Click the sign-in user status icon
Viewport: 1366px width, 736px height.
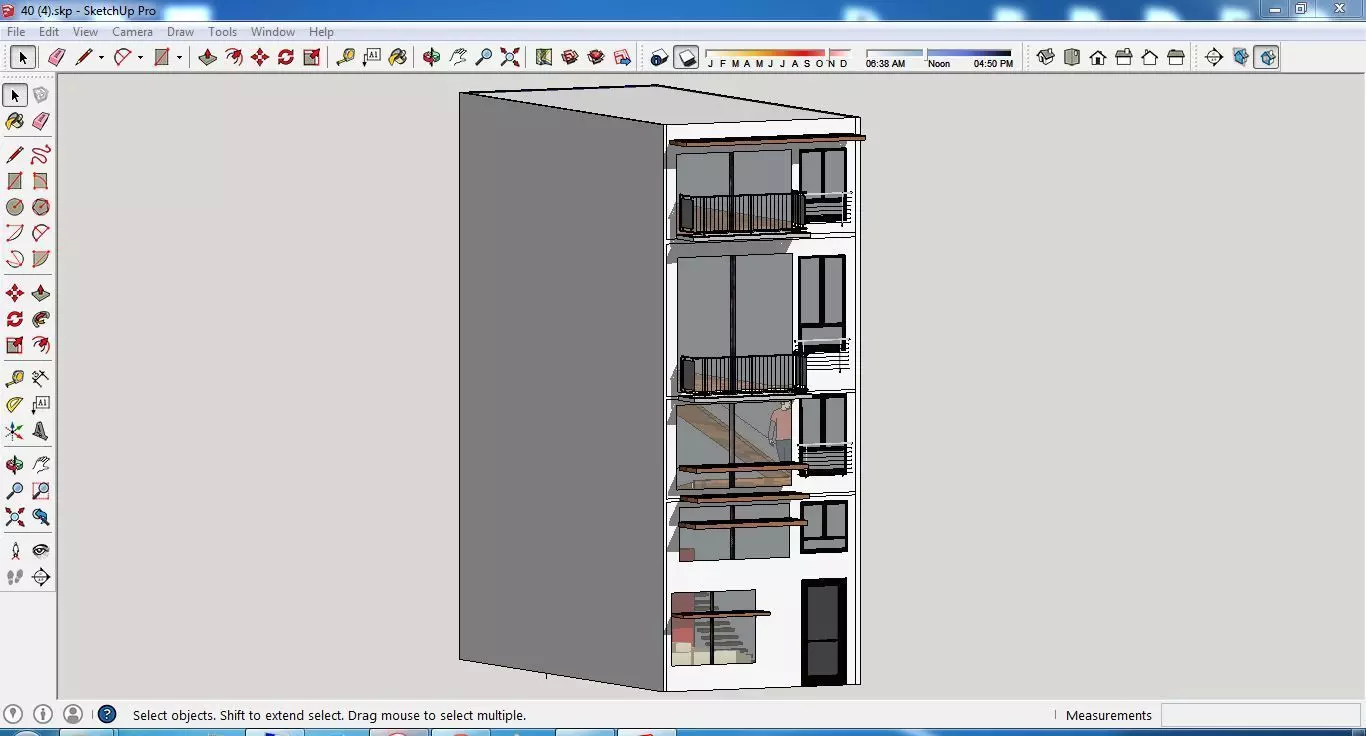click(x=73, y=714)
